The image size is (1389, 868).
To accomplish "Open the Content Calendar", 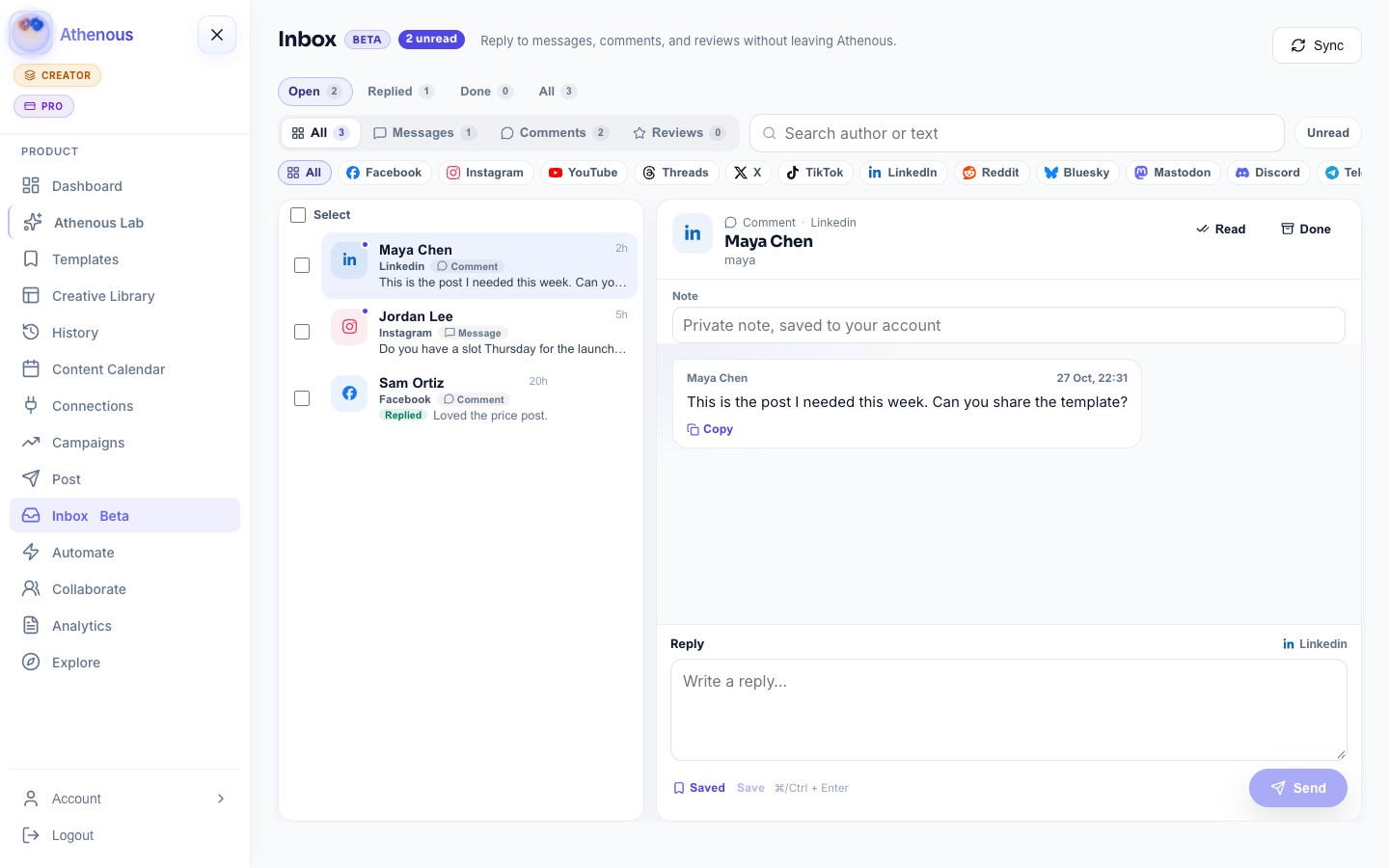I will point(124,369).
